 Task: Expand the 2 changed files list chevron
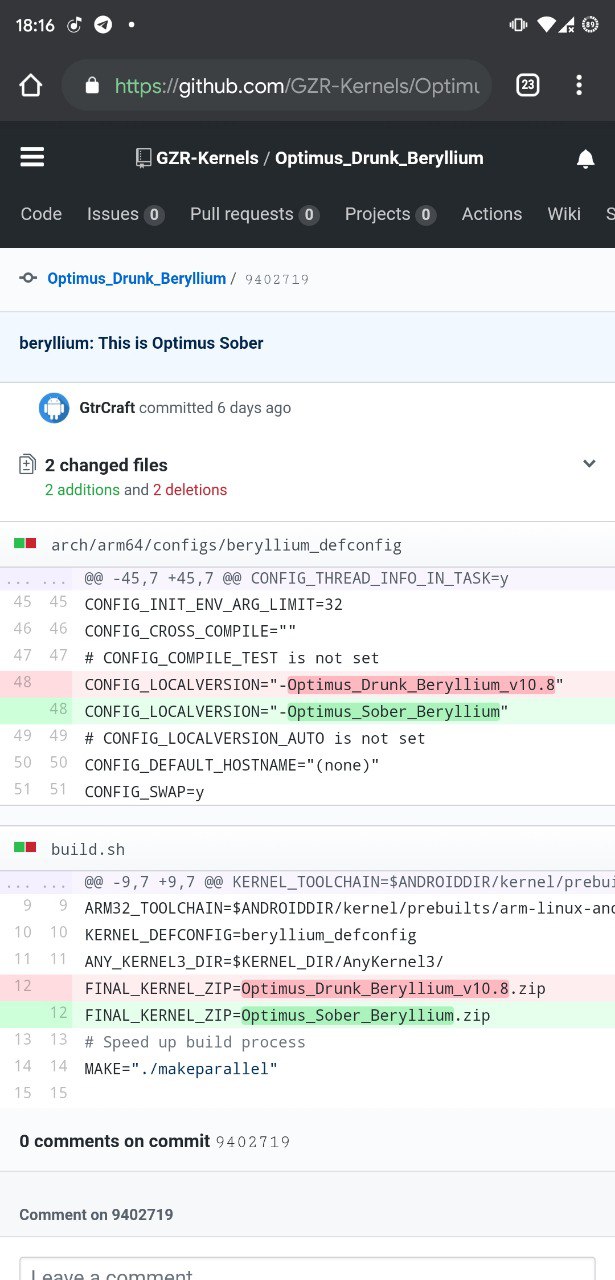[589, 463]
